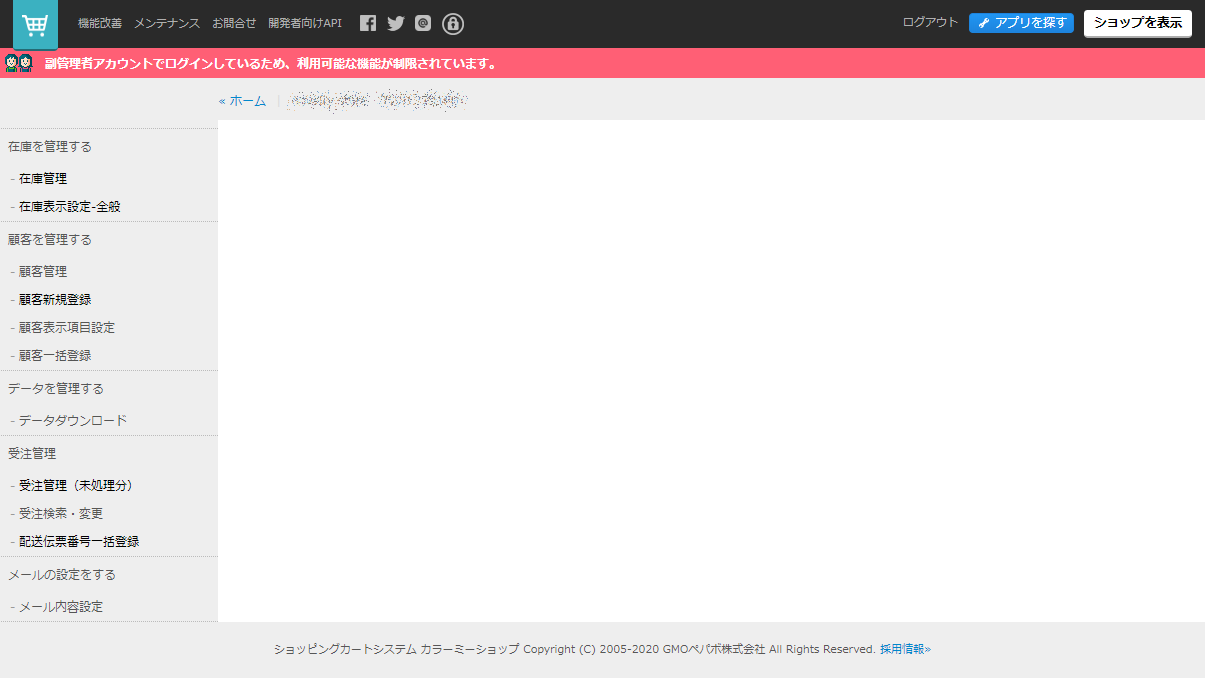The image size is (1205, 684).
Task: Open the Twitter bird icon link
Action: [396, 23]
